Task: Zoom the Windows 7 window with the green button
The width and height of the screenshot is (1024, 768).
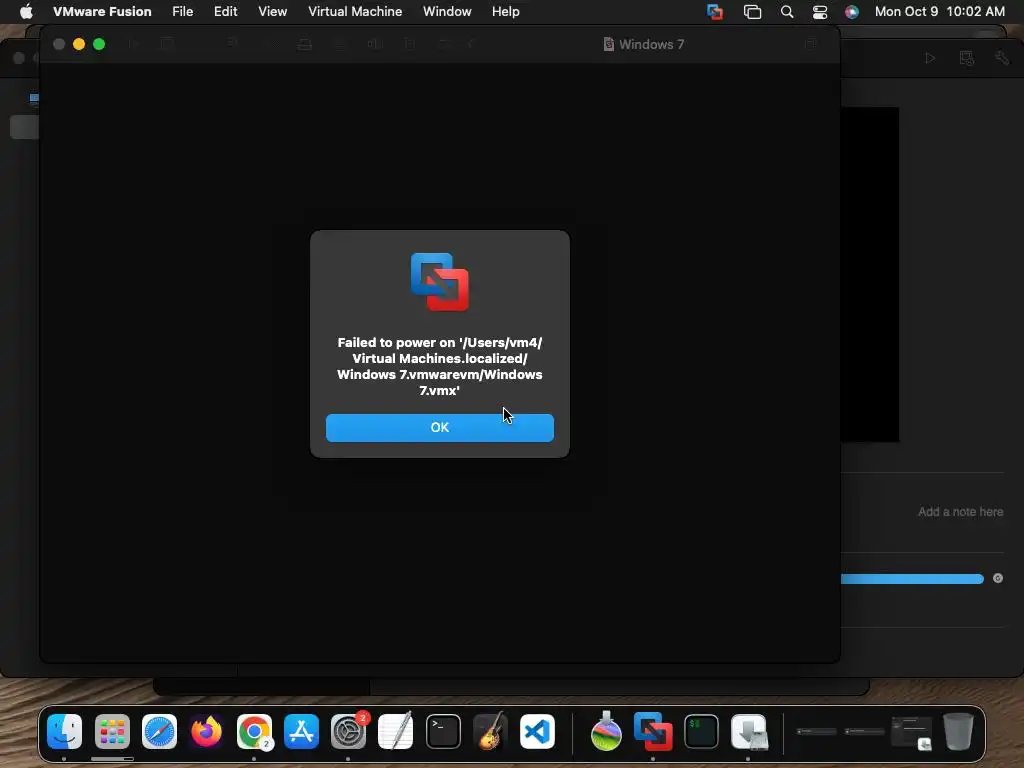Action: 99,44
